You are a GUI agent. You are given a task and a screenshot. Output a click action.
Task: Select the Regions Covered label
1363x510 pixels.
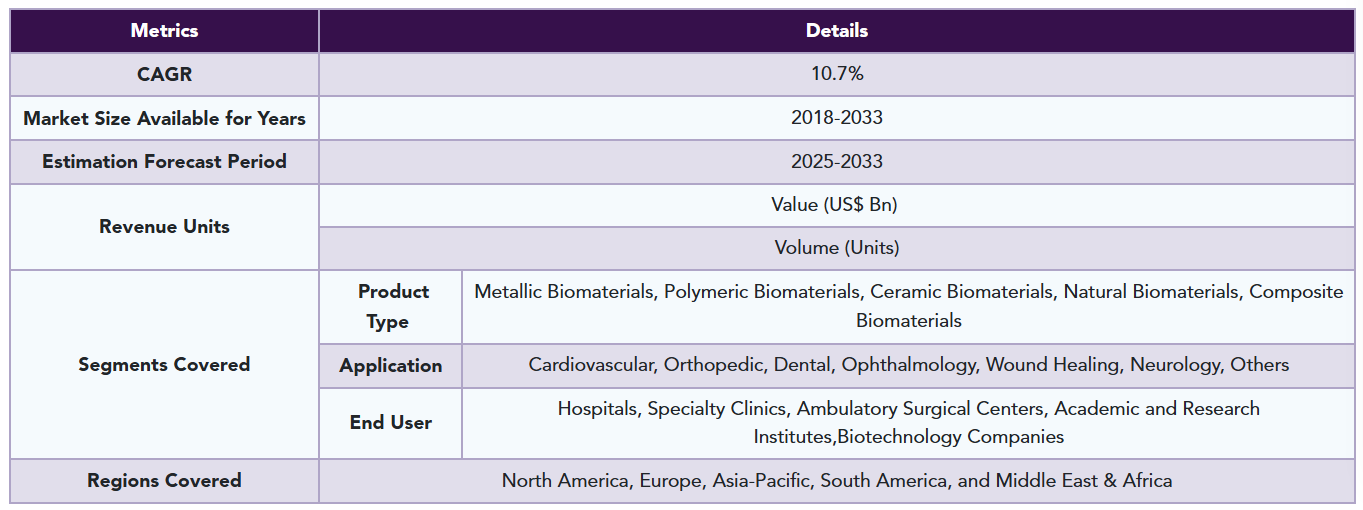coord(165,481)
